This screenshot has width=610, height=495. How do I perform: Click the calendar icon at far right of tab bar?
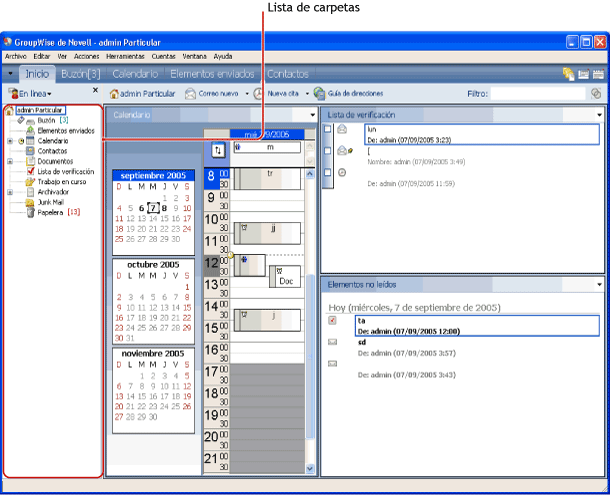point(598,74)
